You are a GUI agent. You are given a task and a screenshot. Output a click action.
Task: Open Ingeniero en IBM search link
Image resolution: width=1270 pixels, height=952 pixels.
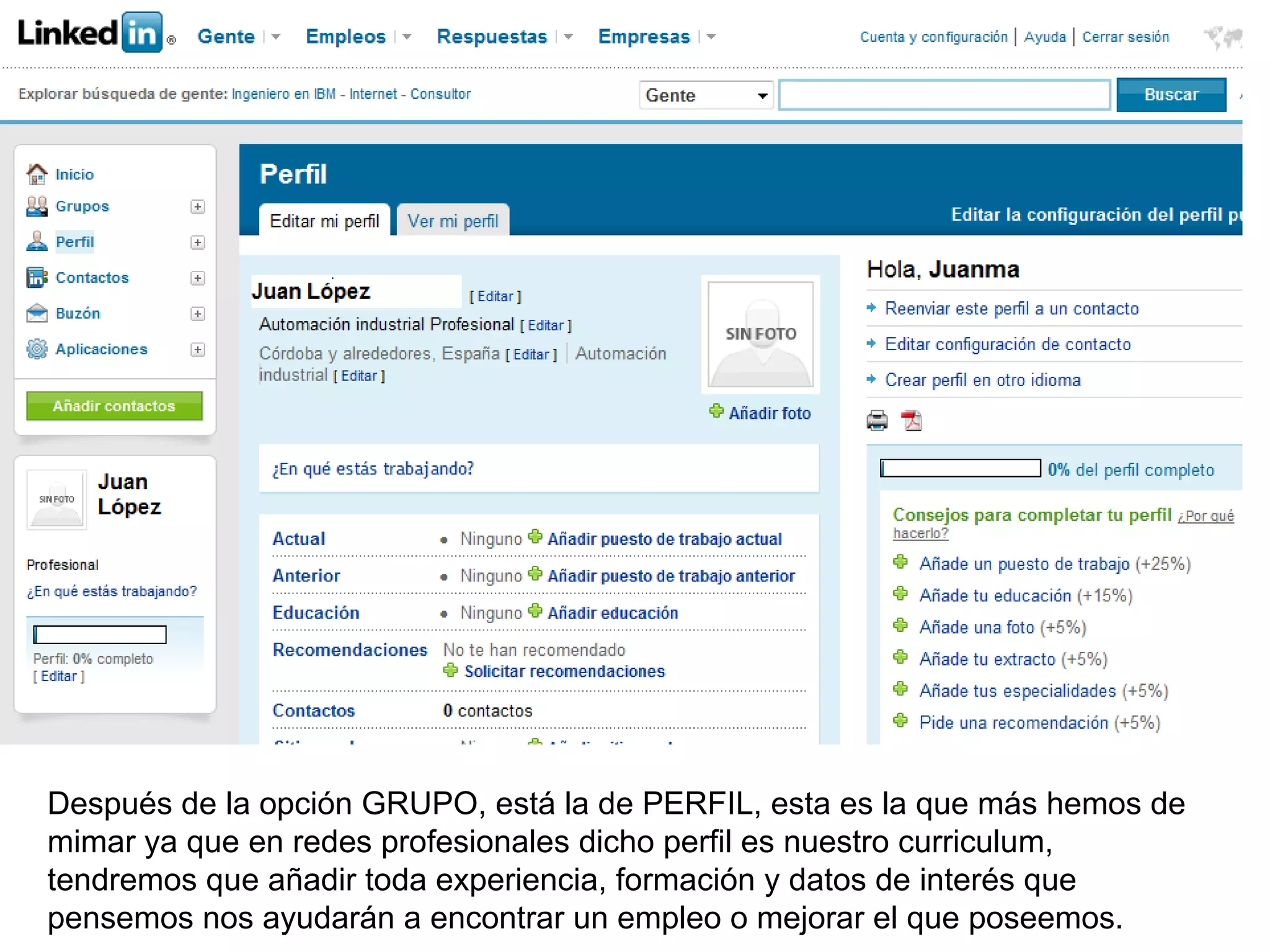283,94
